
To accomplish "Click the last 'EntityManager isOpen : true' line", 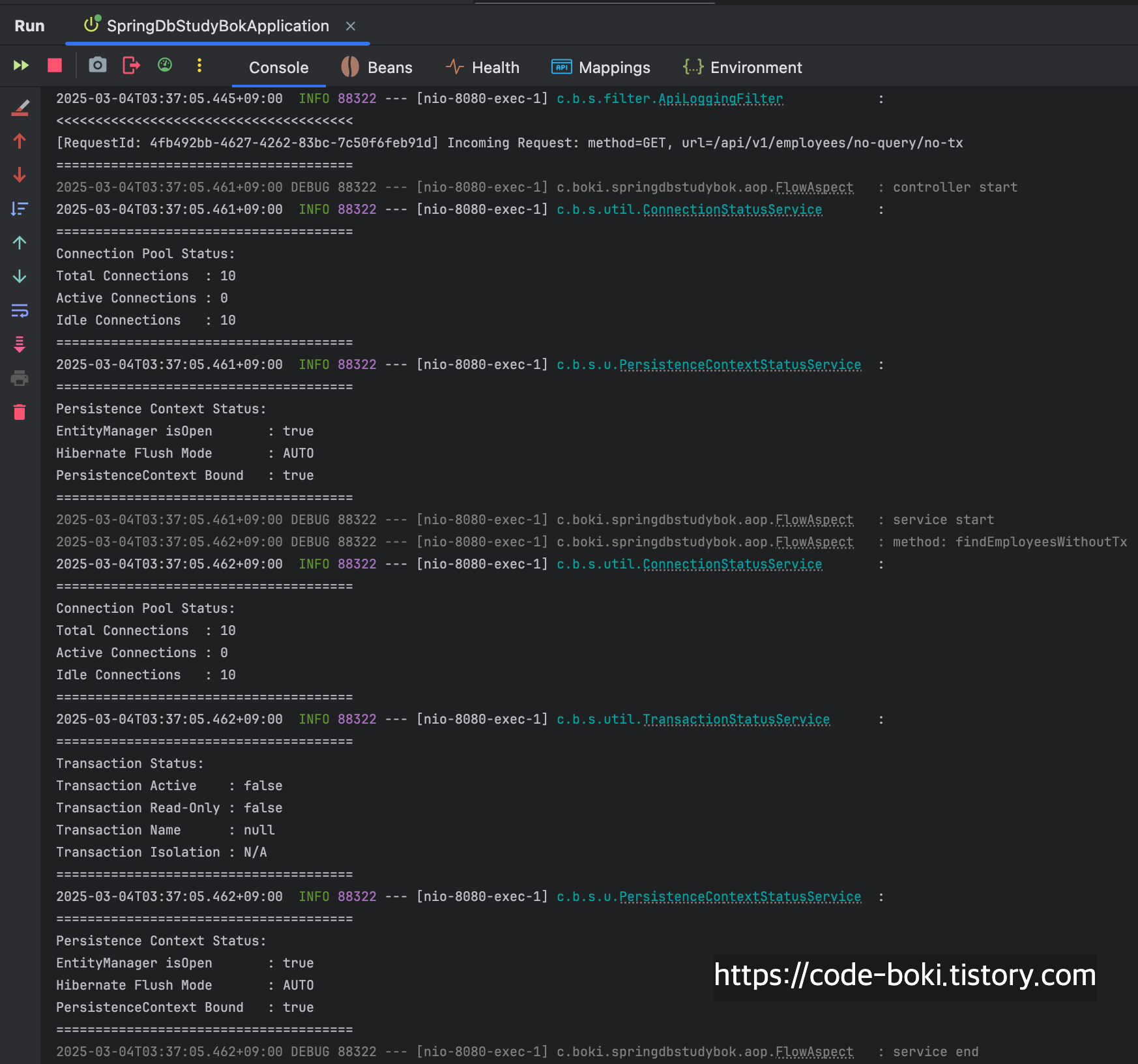I will pos(185,963).
